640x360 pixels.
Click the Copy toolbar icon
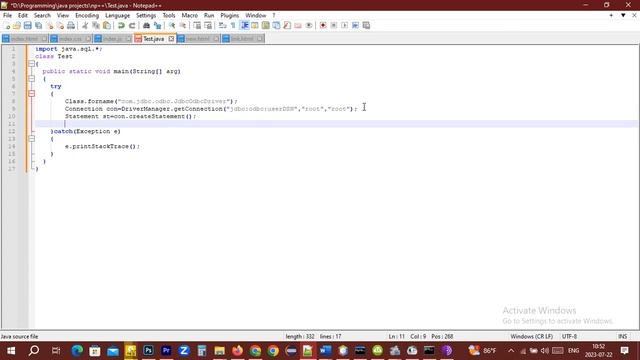pos(96,25)
